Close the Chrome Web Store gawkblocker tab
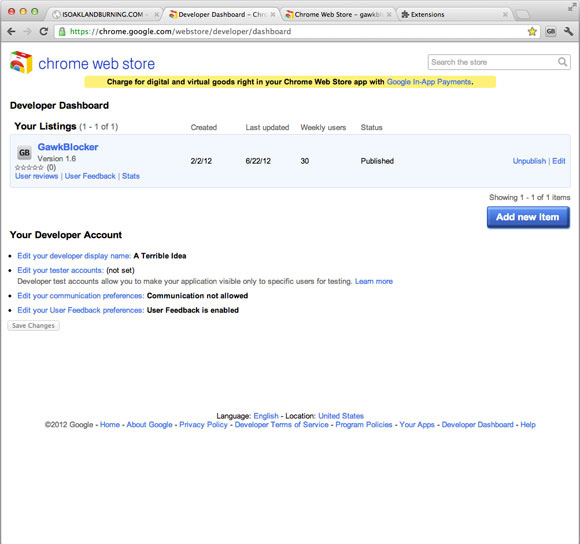 (x=389, y=15)
